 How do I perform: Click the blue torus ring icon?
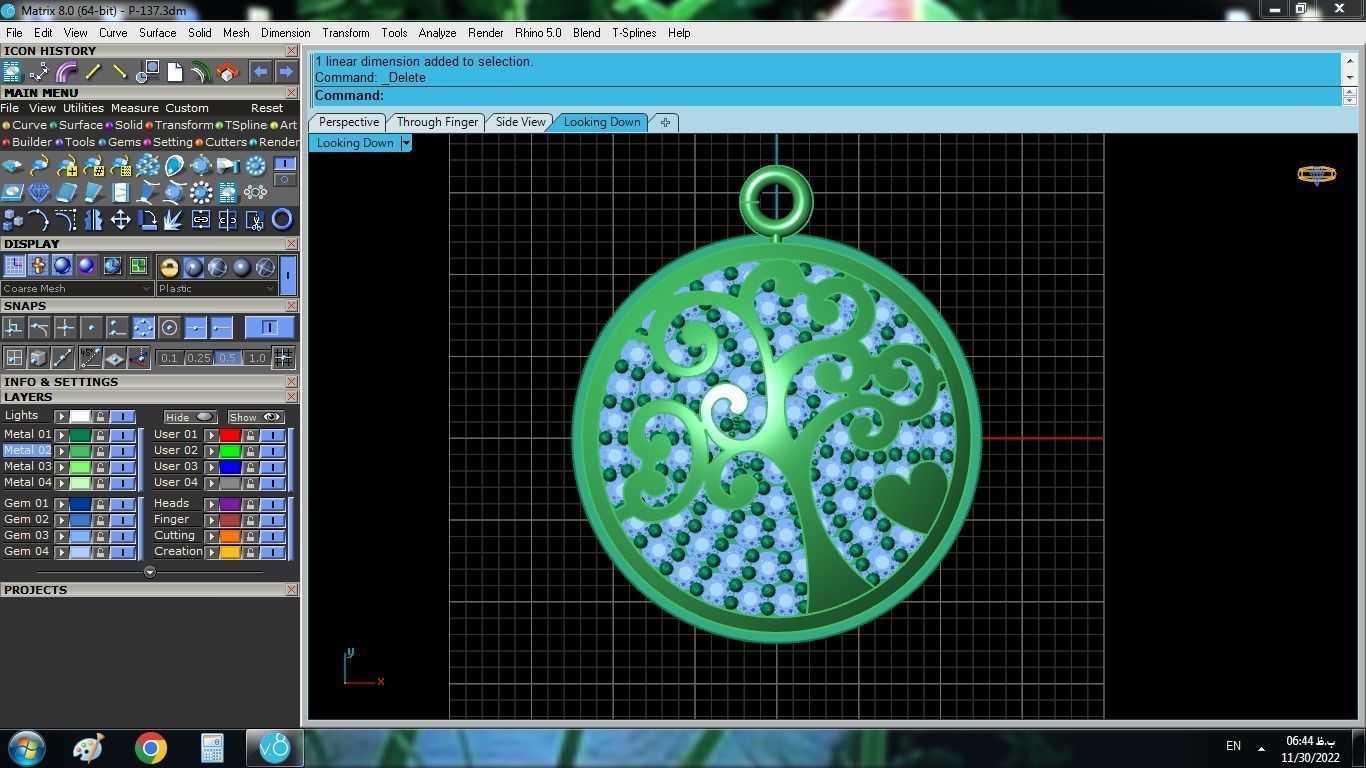point(283,220)
